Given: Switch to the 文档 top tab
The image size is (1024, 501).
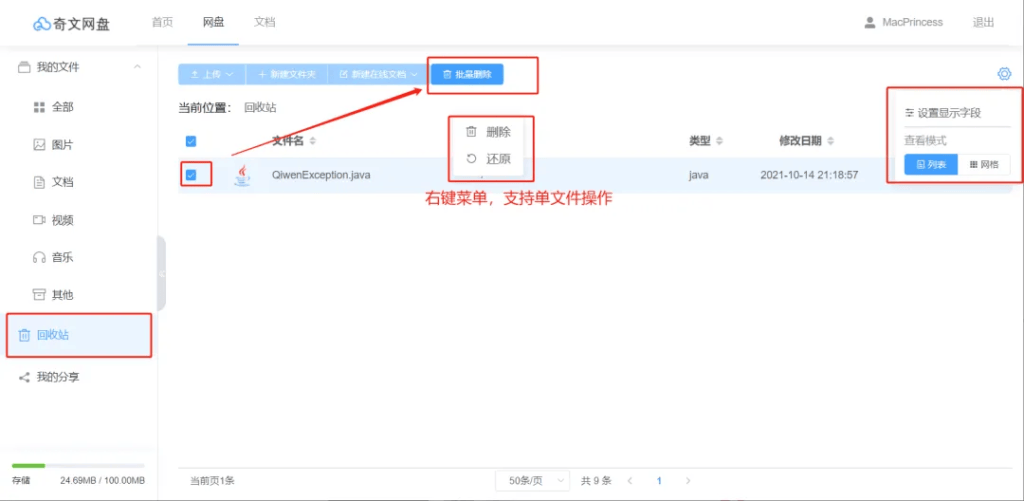Looking at the screenshot, I should [x=264, y=22].
